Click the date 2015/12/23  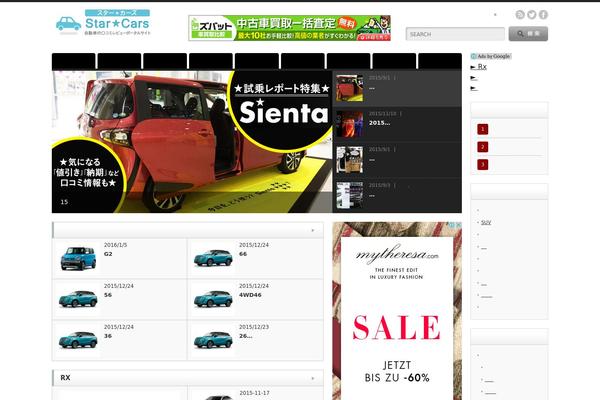pos(254,327)
